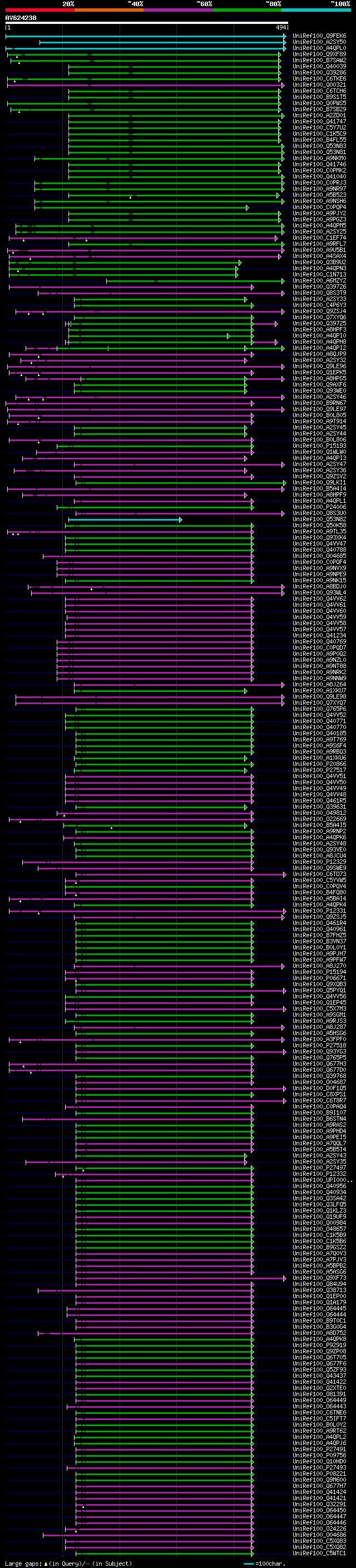The height and width of the screenshot is (1568, 356).
Task: Select the label UniRef100_Q39286
Action: click(x=319, y=72)
